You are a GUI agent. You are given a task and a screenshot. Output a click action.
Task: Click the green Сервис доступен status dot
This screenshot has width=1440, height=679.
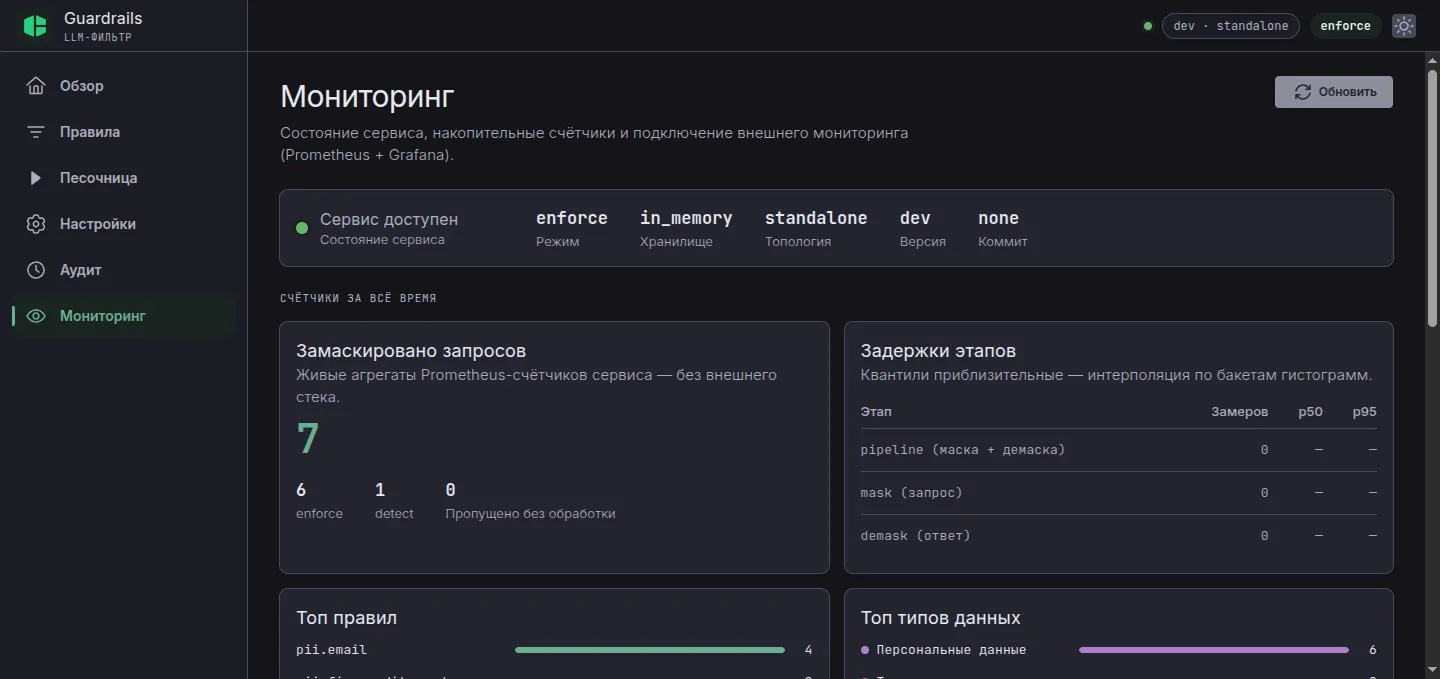(x=302, y=228)
